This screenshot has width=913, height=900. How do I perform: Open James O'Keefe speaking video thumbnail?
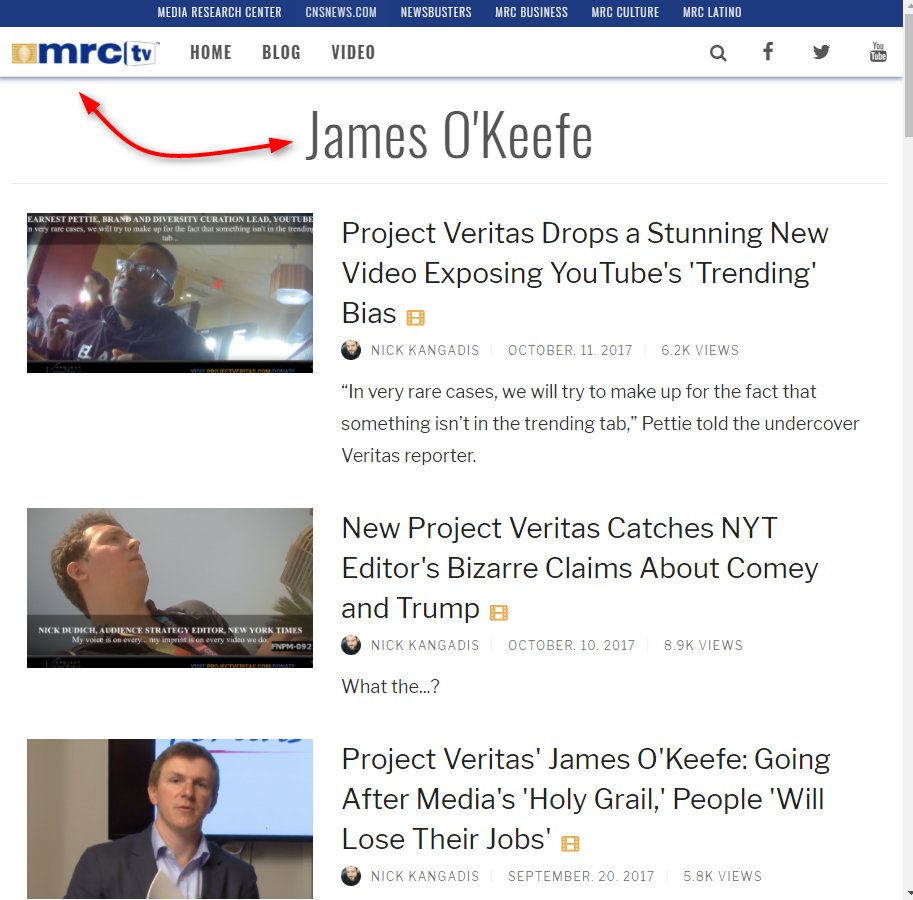coord(170,819)
